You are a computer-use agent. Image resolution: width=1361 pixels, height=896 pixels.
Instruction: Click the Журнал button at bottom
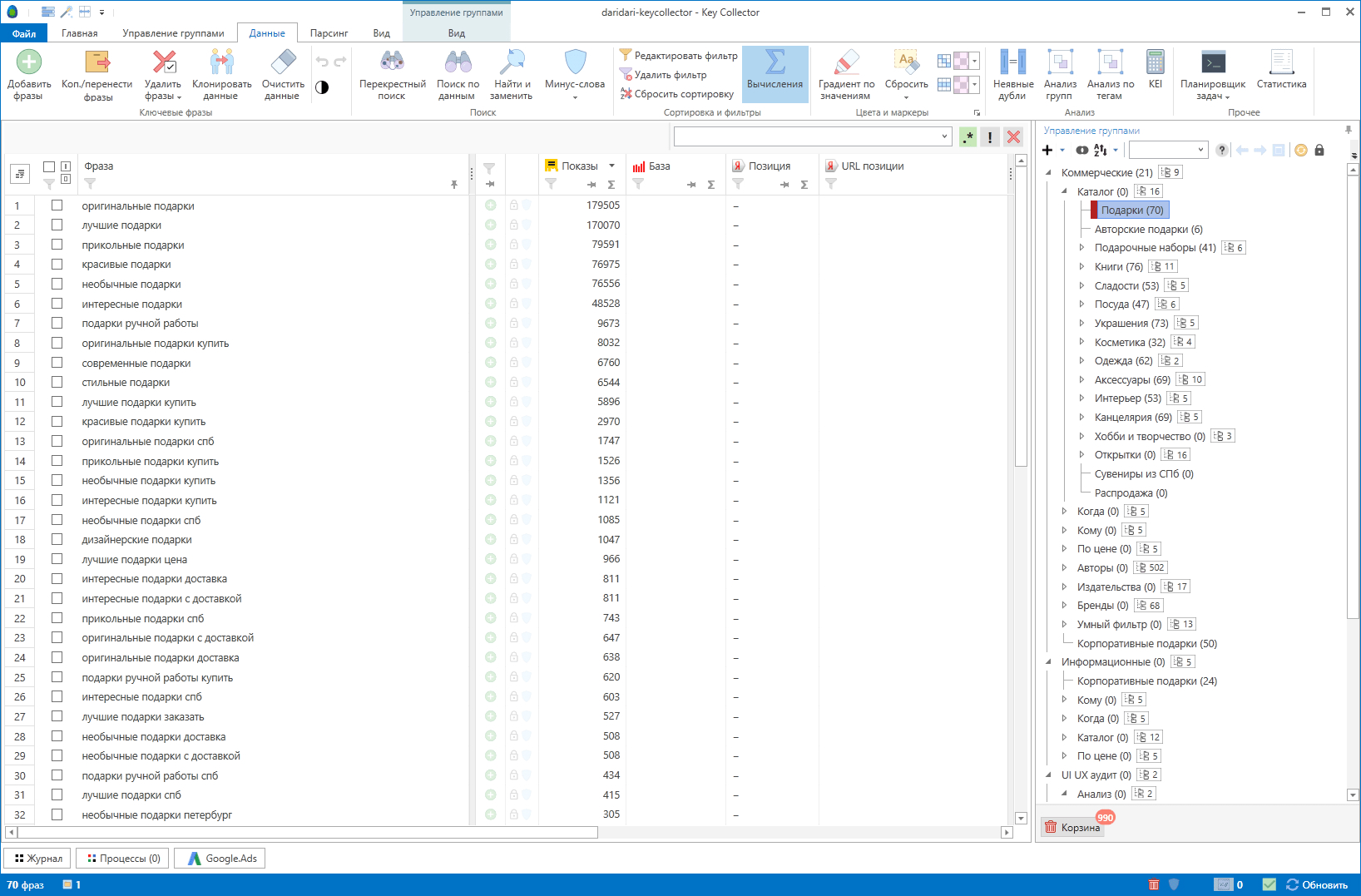pyautogui.click(x=38, y=859)
